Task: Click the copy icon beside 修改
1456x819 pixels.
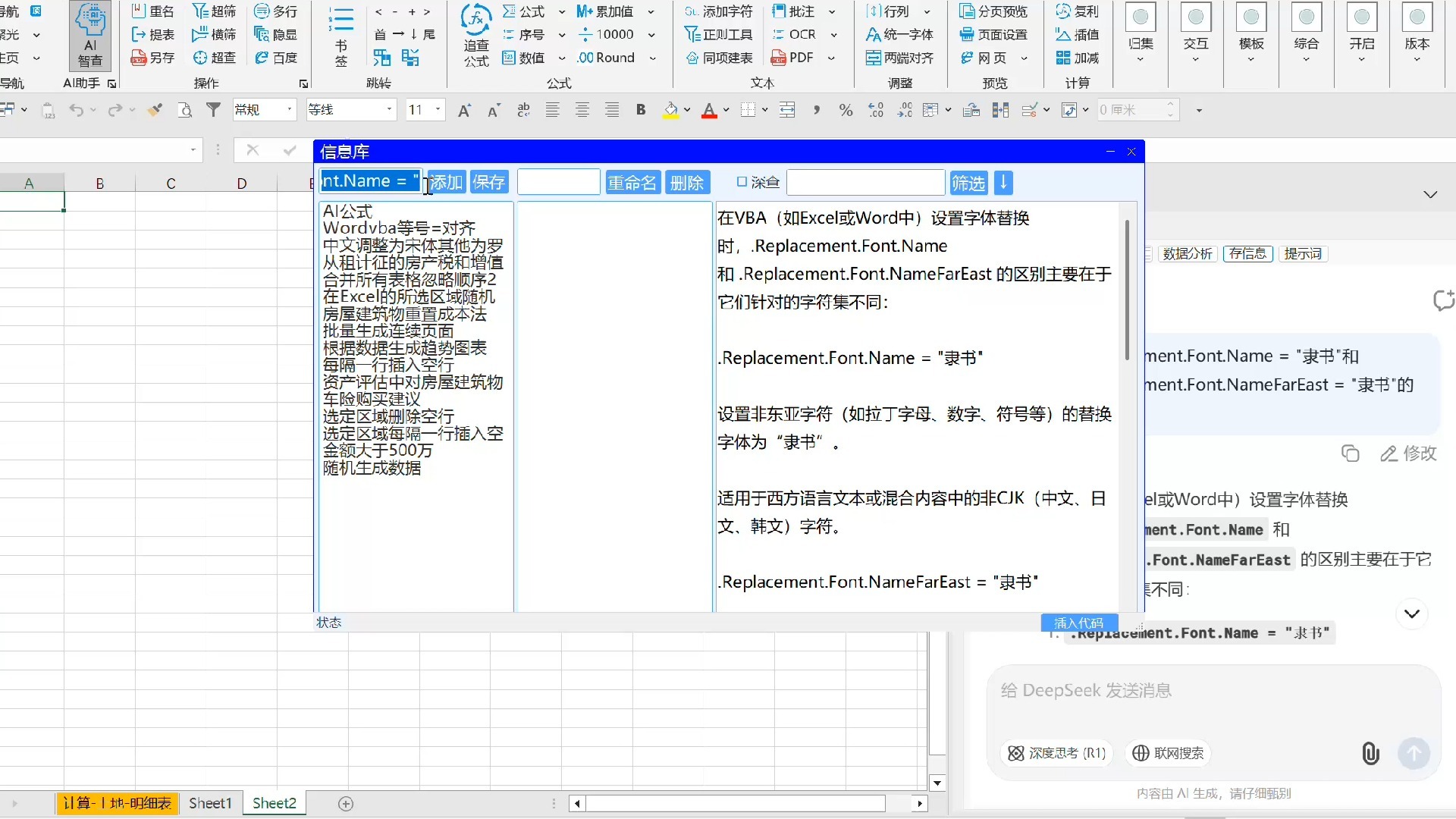Action: (x=1350, y=453)
